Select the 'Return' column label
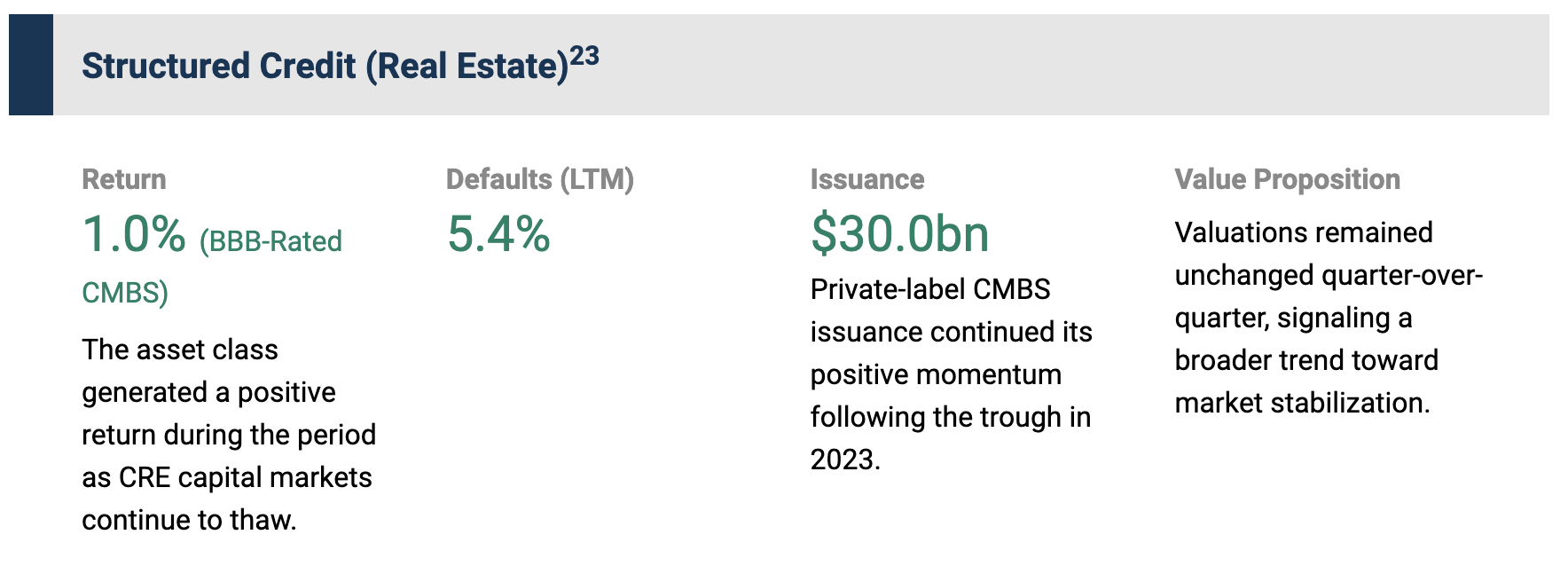Viewport: 1568px width, 566px height. pos(123,179)
